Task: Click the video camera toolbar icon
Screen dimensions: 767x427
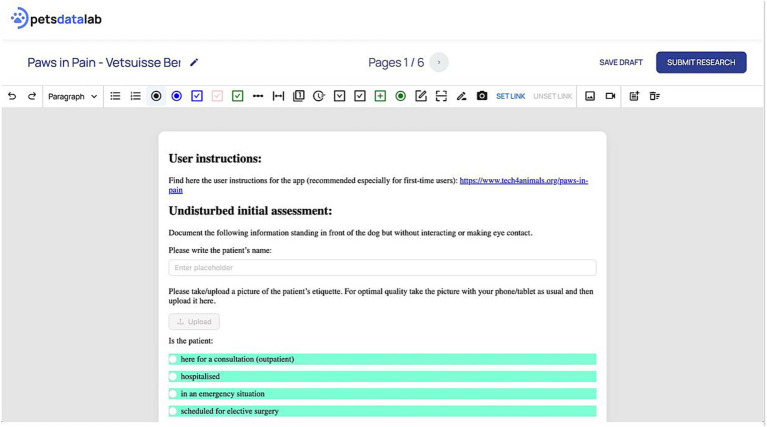Action: click(x=610, y=96)
